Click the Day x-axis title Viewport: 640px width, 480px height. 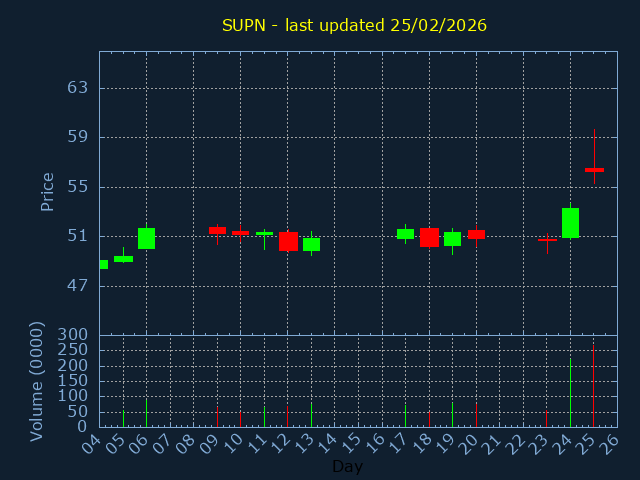(x=347, y=466)
